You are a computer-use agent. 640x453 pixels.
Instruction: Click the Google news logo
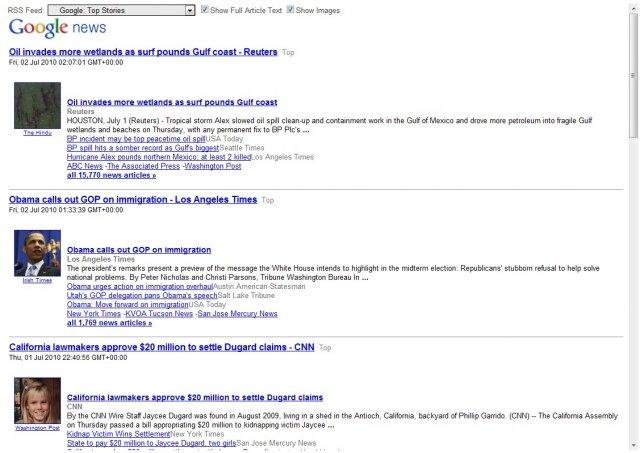pyautogui.click(x=58, y=28)
